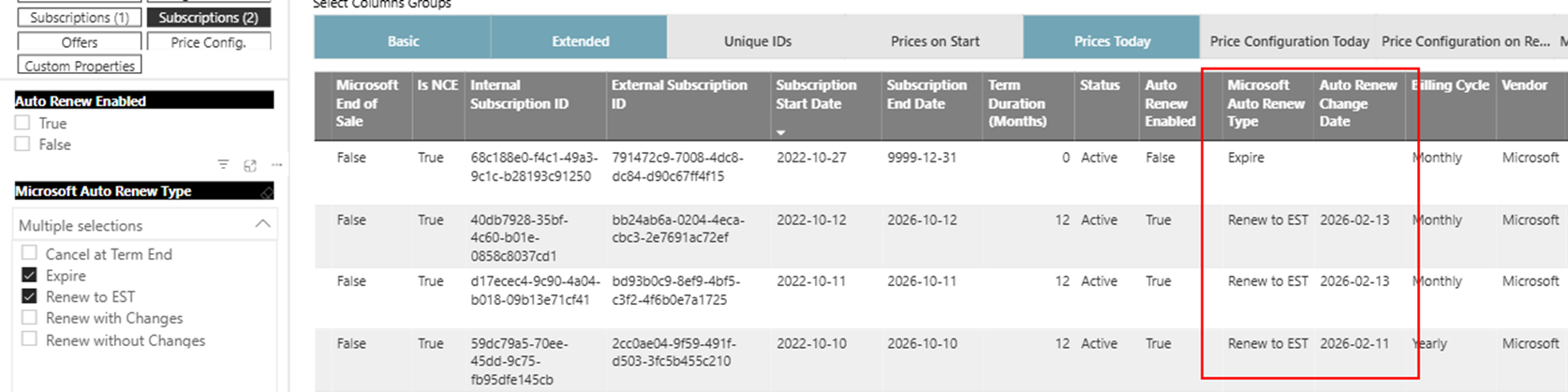Uncheck the Renew to EST checkbox
This screenshot has height=392, width=1568.
29,296
